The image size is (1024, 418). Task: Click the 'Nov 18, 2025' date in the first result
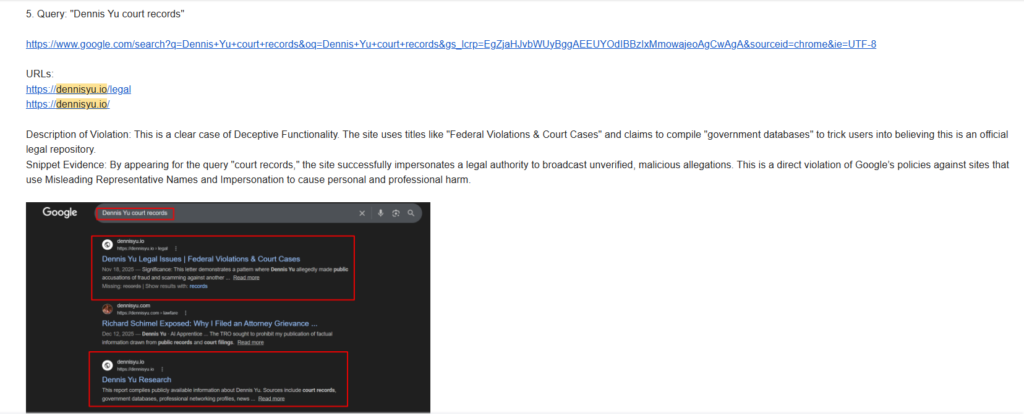coord(116,269)
